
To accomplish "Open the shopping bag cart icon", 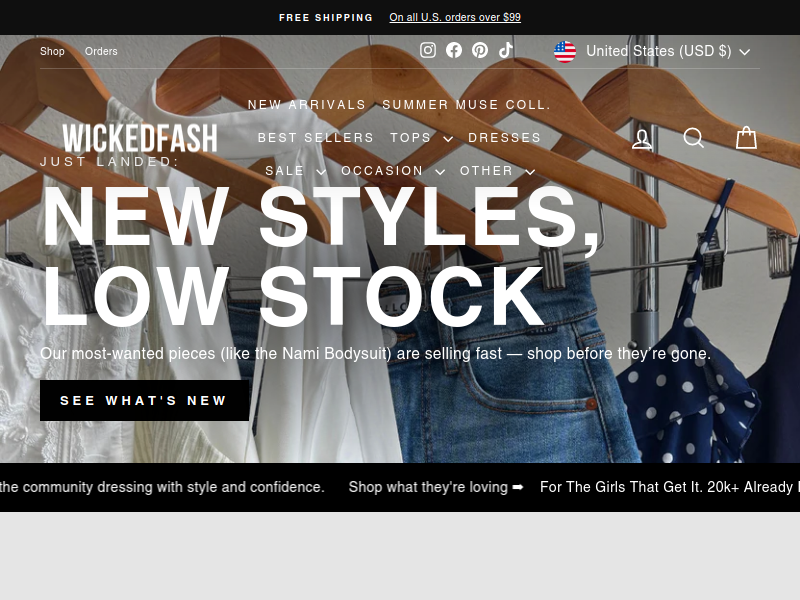I will click(746, 138).
